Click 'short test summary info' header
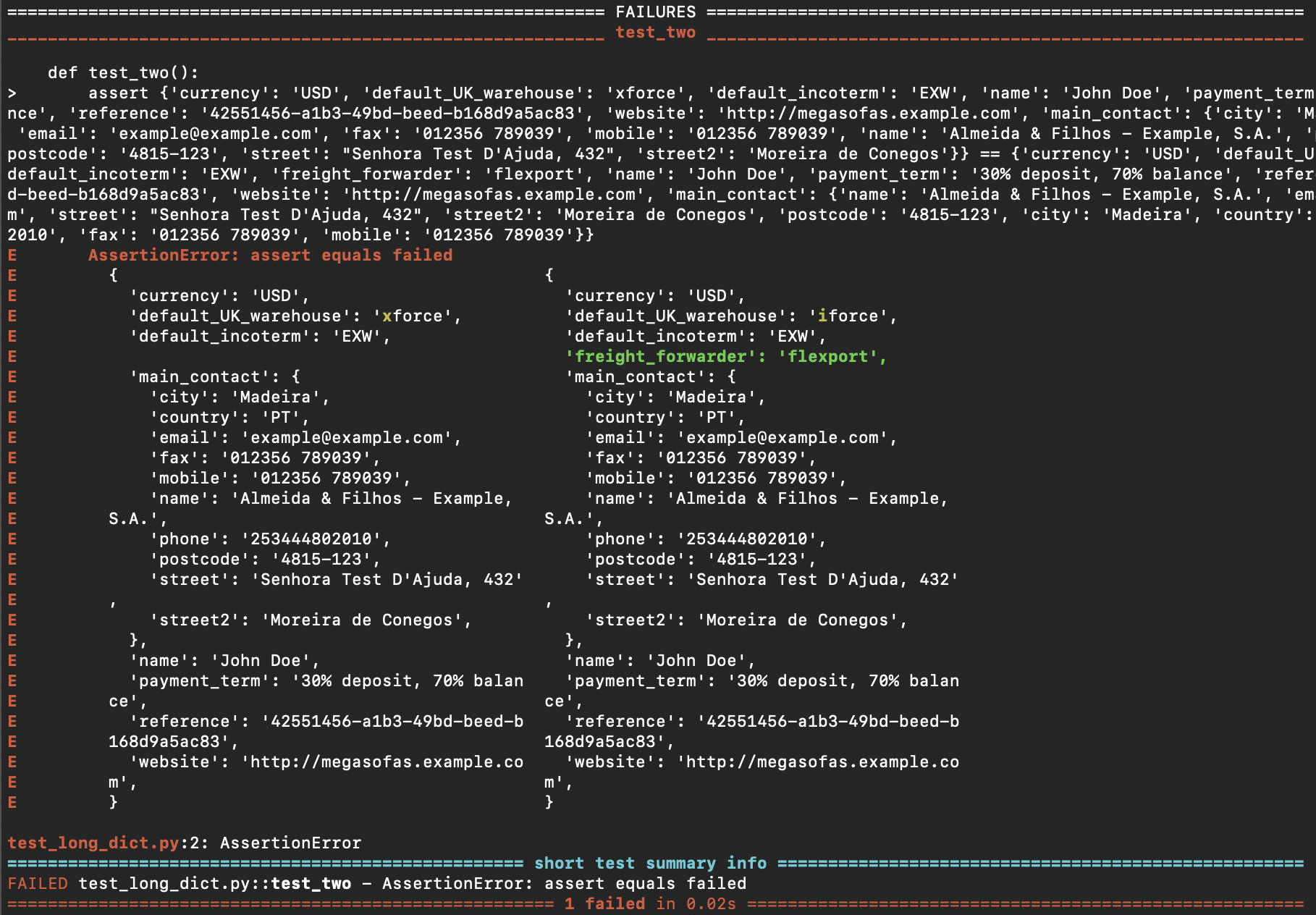The height and width of the screenshot is (915, 1316). (x=650, y=863)
